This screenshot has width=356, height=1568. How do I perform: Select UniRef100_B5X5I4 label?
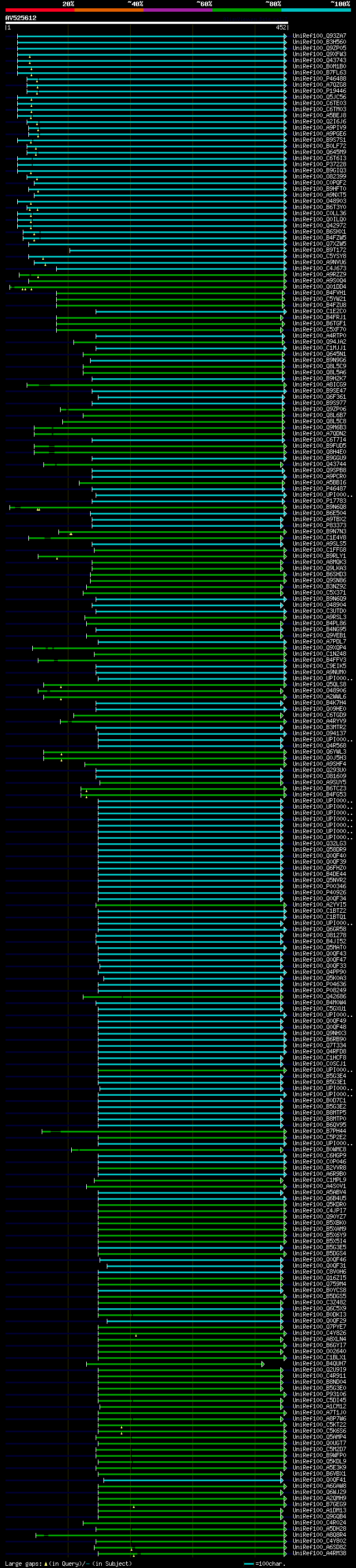tap(319, 1241)
